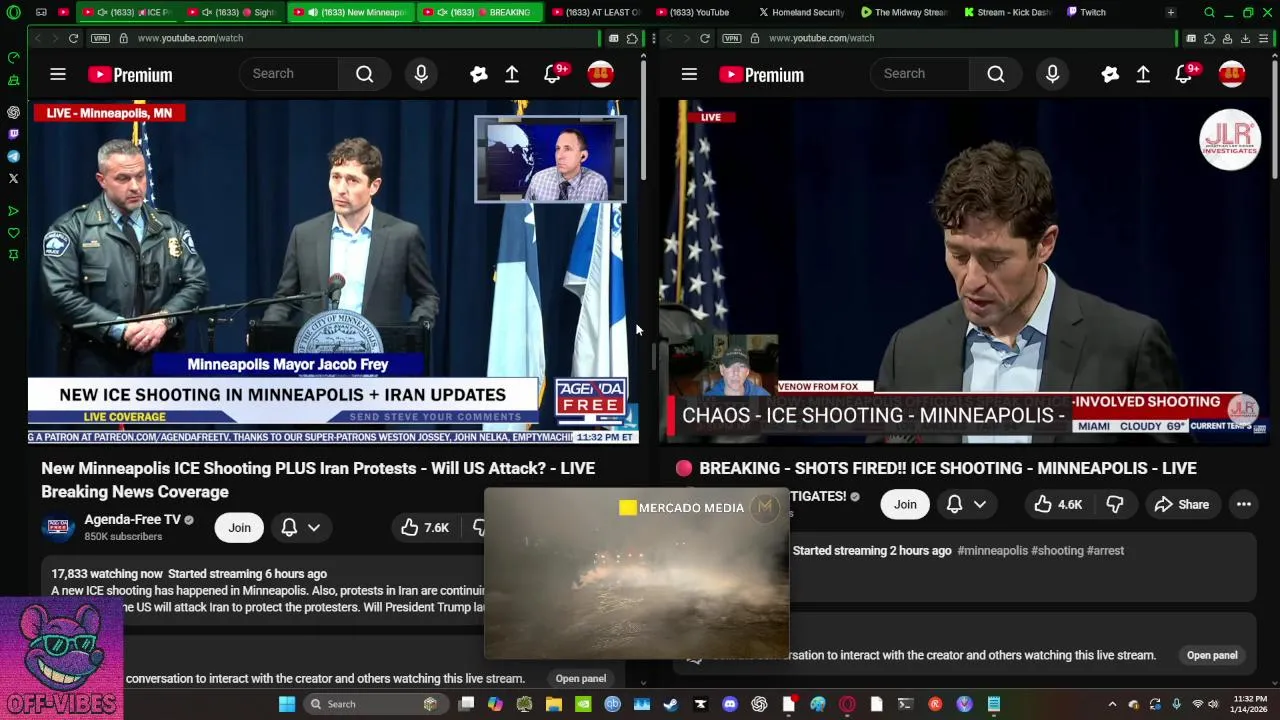The image size is (1280, 720).
Task: Open Twitch in the Opera sidebar
Action: pos(13,134)
